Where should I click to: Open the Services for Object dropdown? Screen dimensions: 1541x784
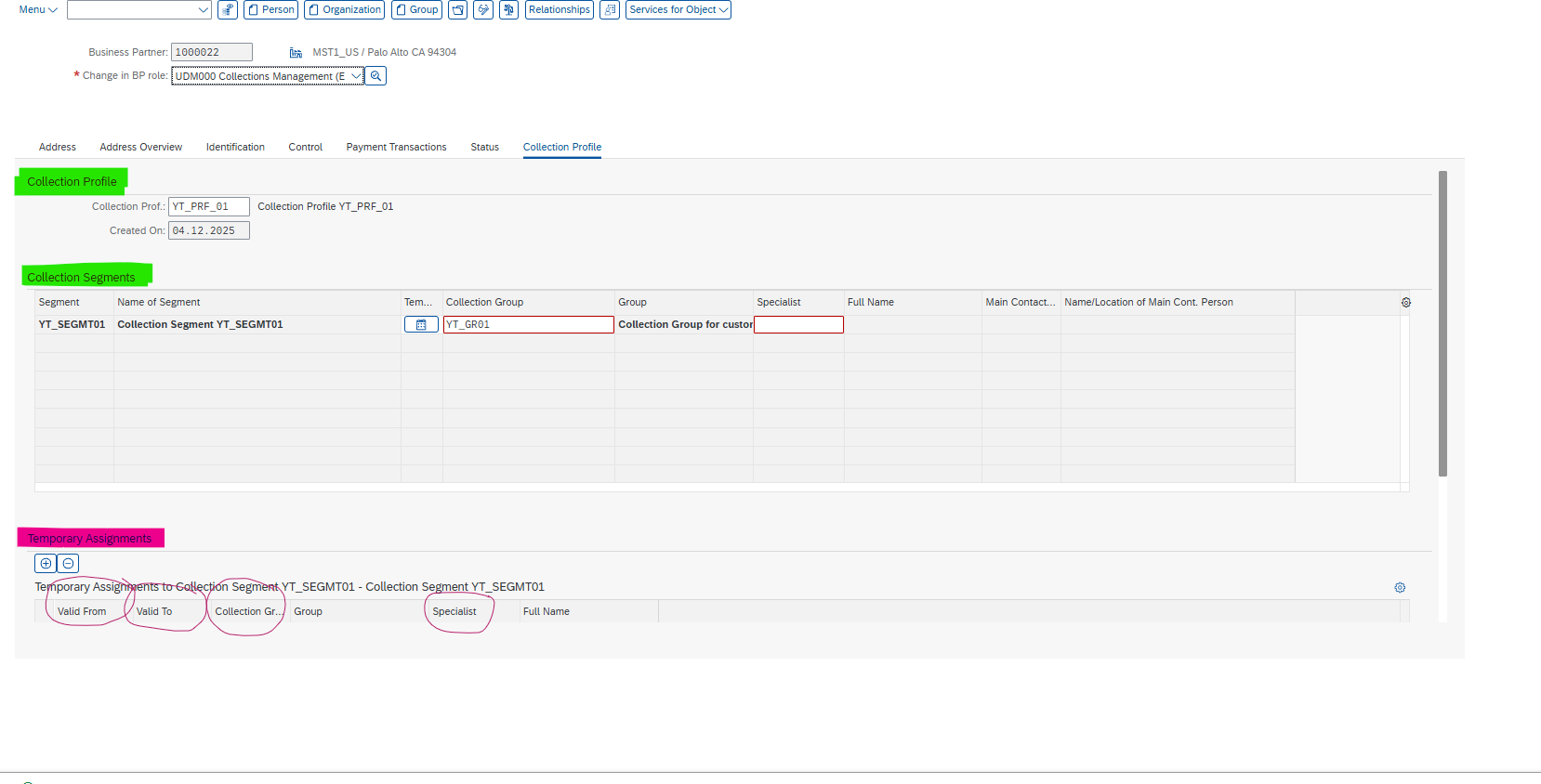[x=678, y=10]
